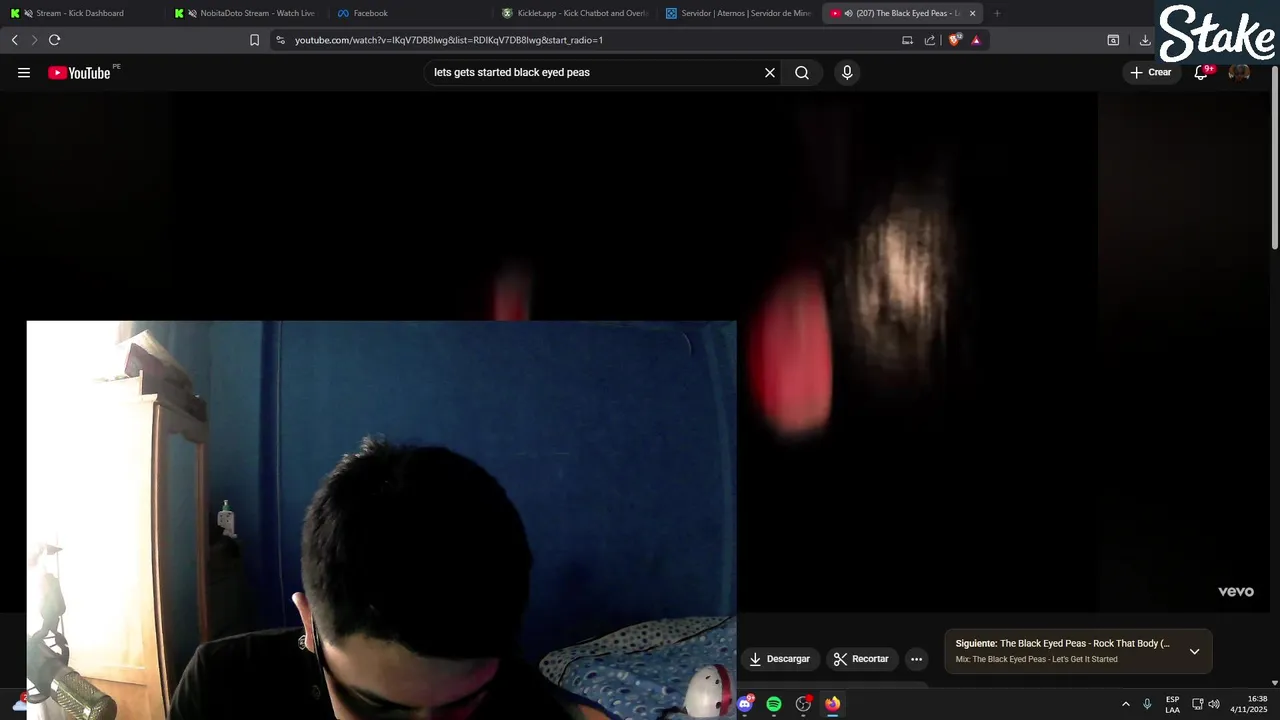Open the Brave Shields lion icon
Viewport: 1280px width, 720px height.
(x=954, y=40)
